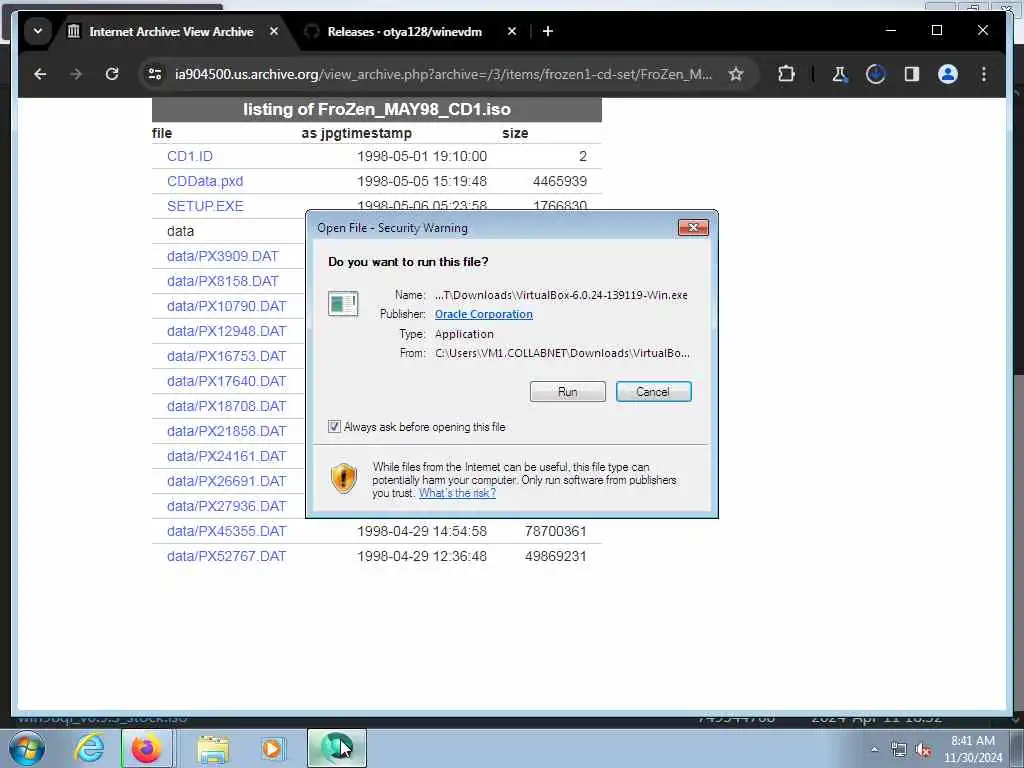Viewport: 1024px width, 768px height.
Task: Open Chrome Labs flask icon
Action: (839, 74)
